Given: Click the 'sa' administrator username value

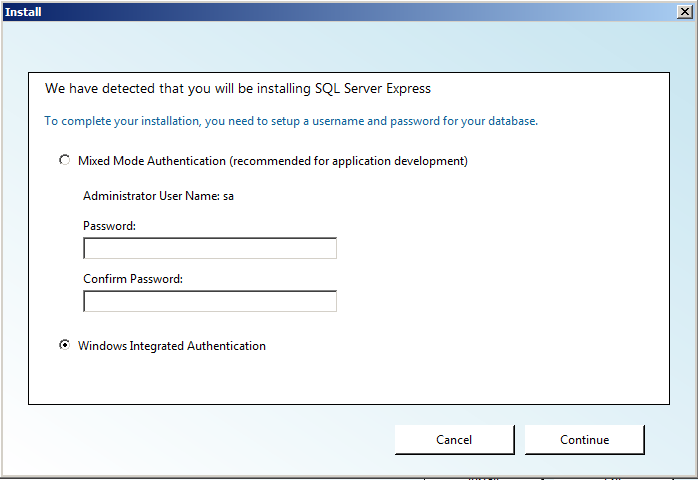Looking at the screenshot, I should 228,196.
